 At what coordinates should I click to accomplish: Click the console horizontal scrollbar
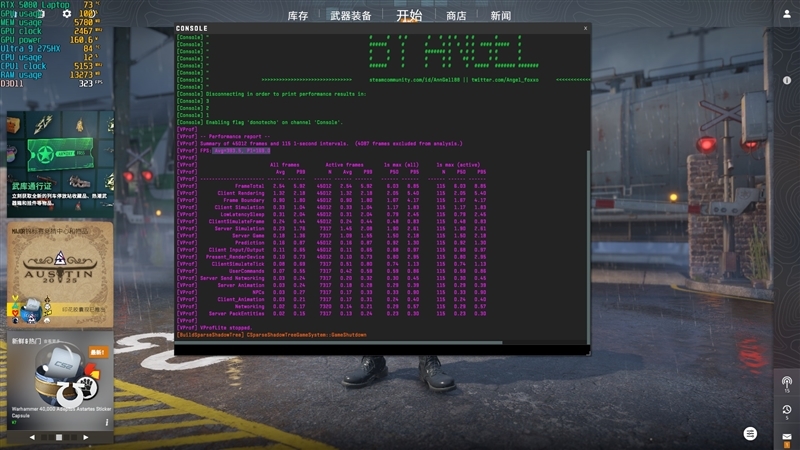[339, 342]
